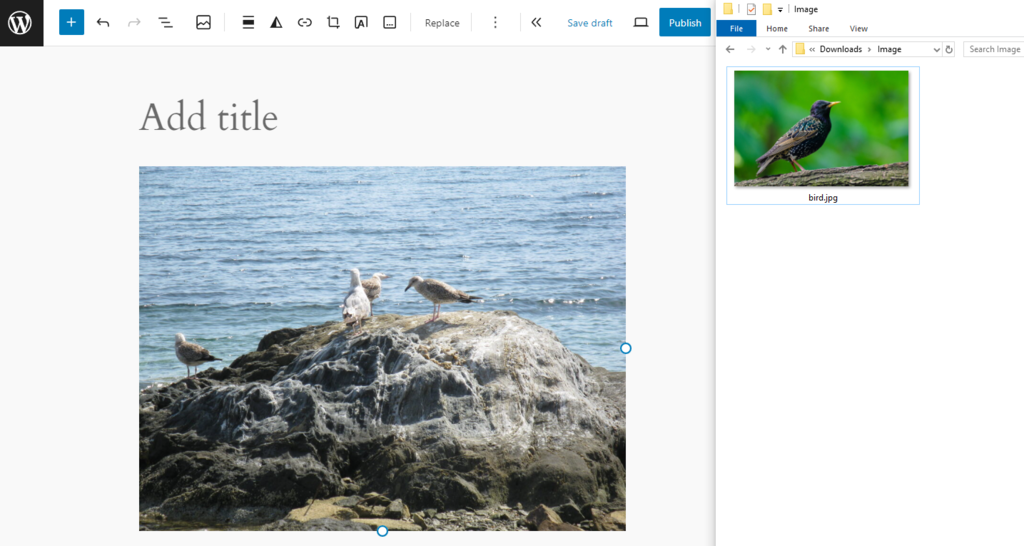This screenshot has height=546, width=1024.
Task: Apply duotone filter using triangle icon
Action: click(x=276, y=22)
